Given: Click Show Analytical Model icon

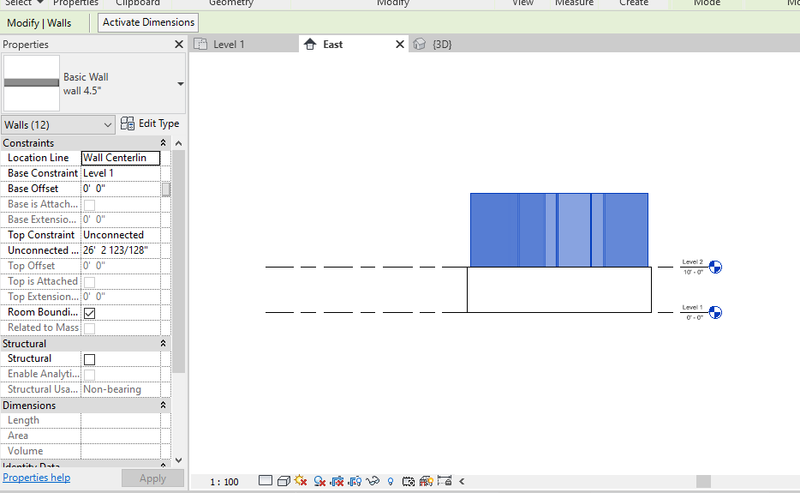Looking at the screenshot, I should tap(426, 481).
